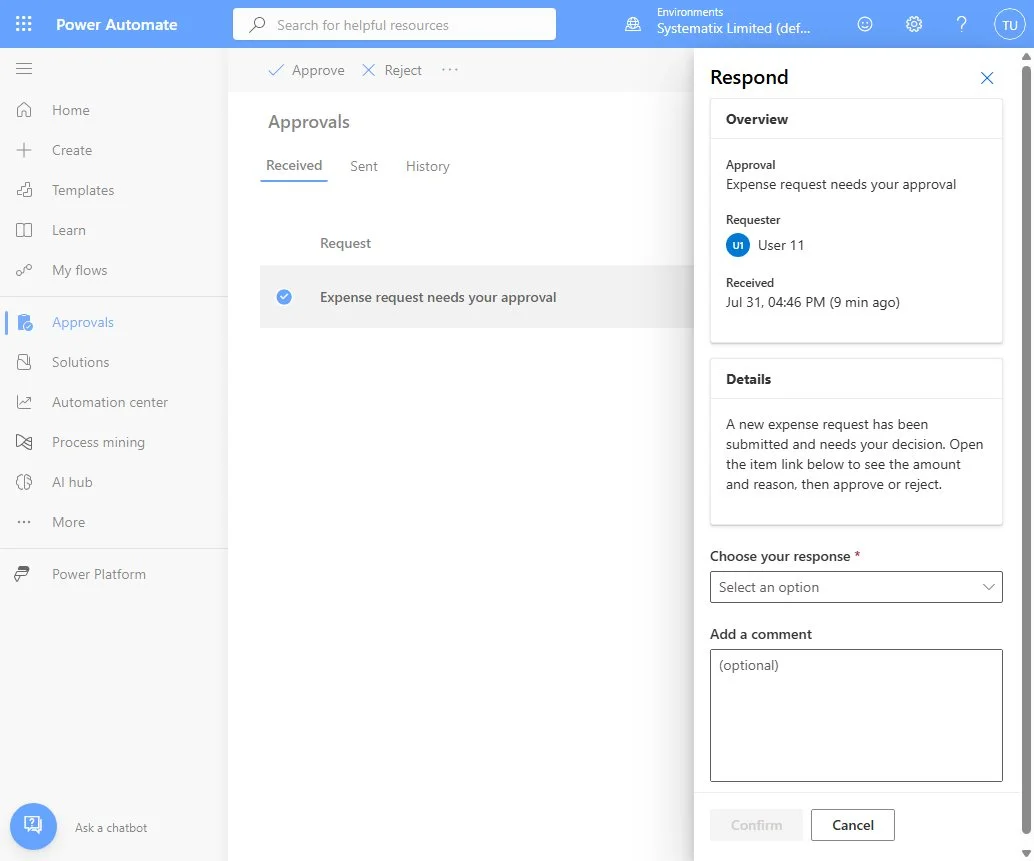Click the Process mining icon
1034x861 pixels.
(x=24, y=442)
